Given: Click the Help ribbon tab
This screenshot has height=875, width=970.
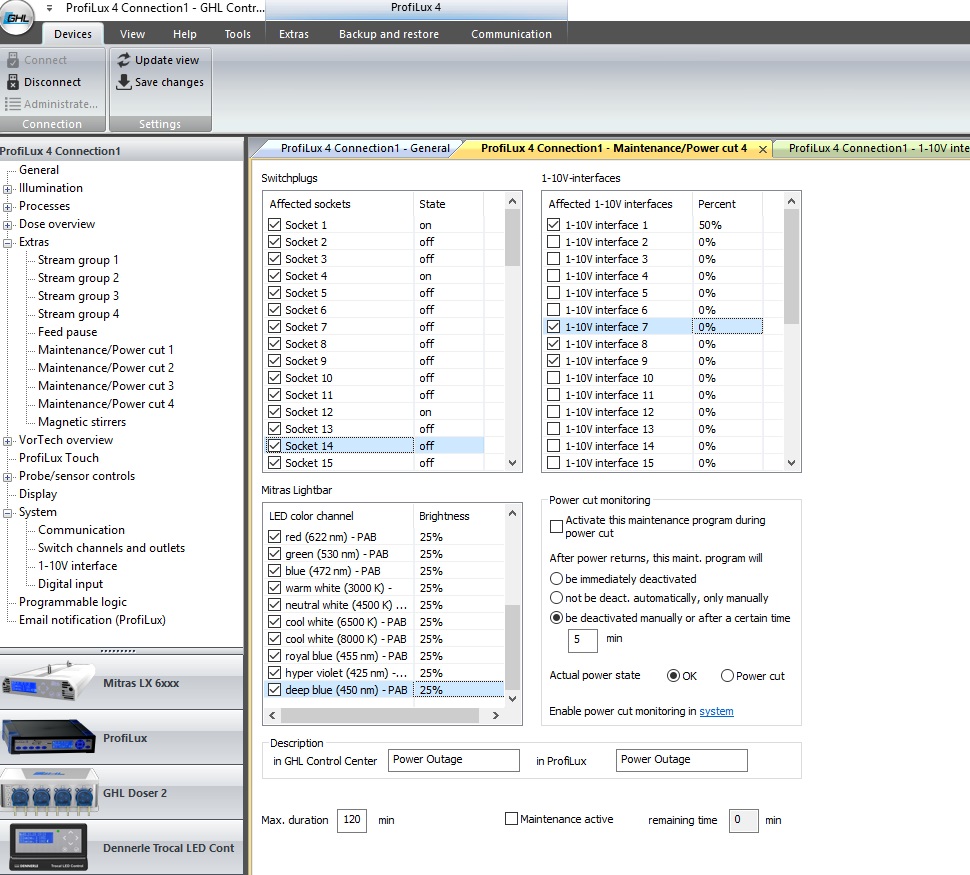Looking at the screenshot, I should tap(184, 34).
